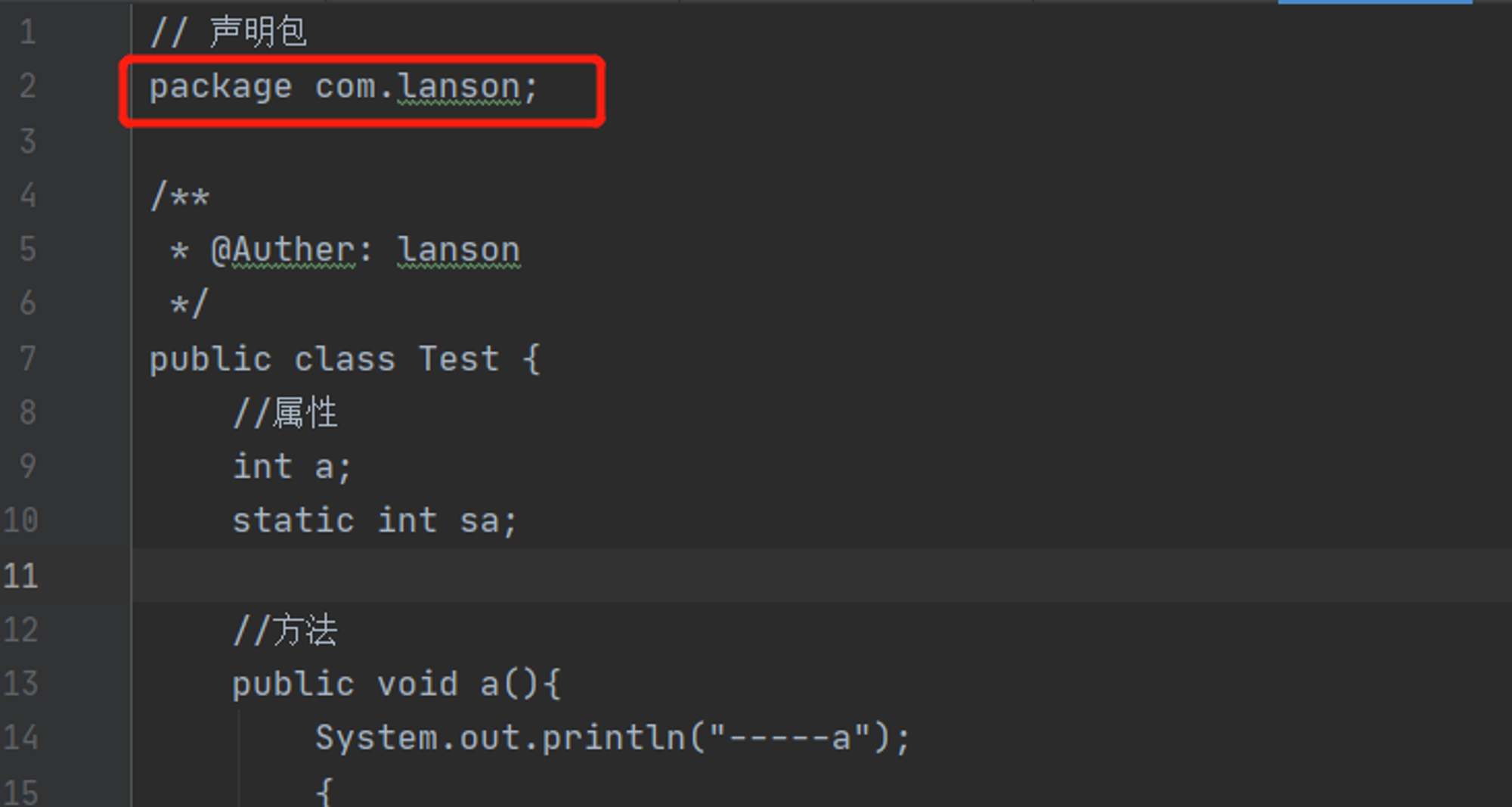Place cursor on 'int a;' declaration

click(x=292, y=467)
